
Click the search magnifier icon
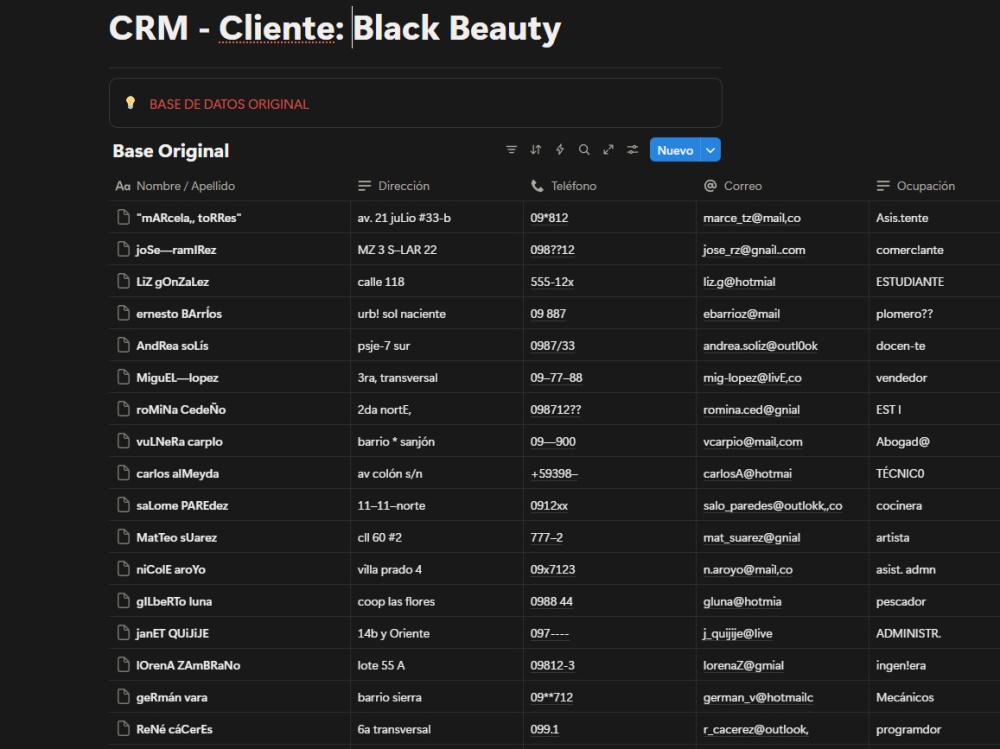(x=584, y=150)
